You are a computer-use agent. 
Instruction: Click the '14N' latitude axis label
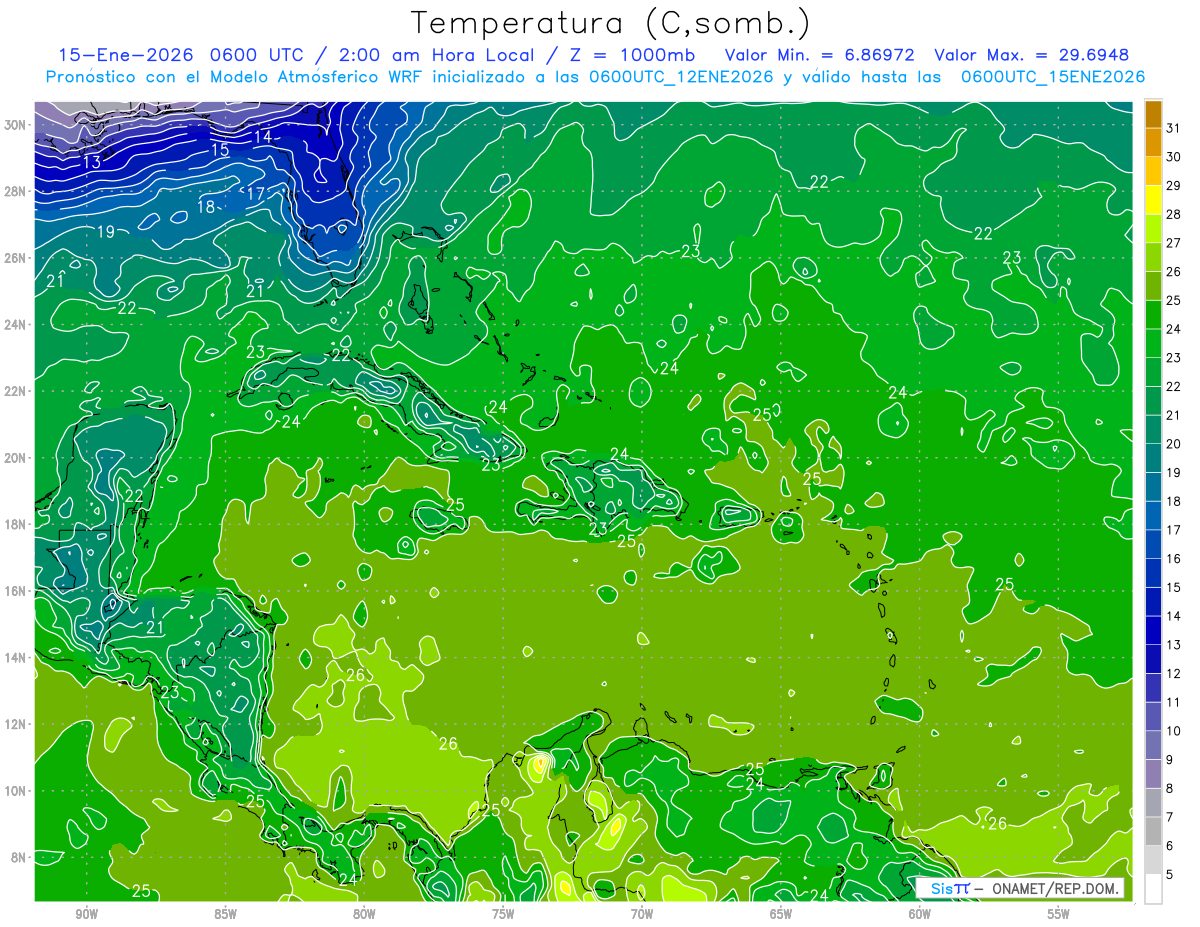(x=16, y=657)
